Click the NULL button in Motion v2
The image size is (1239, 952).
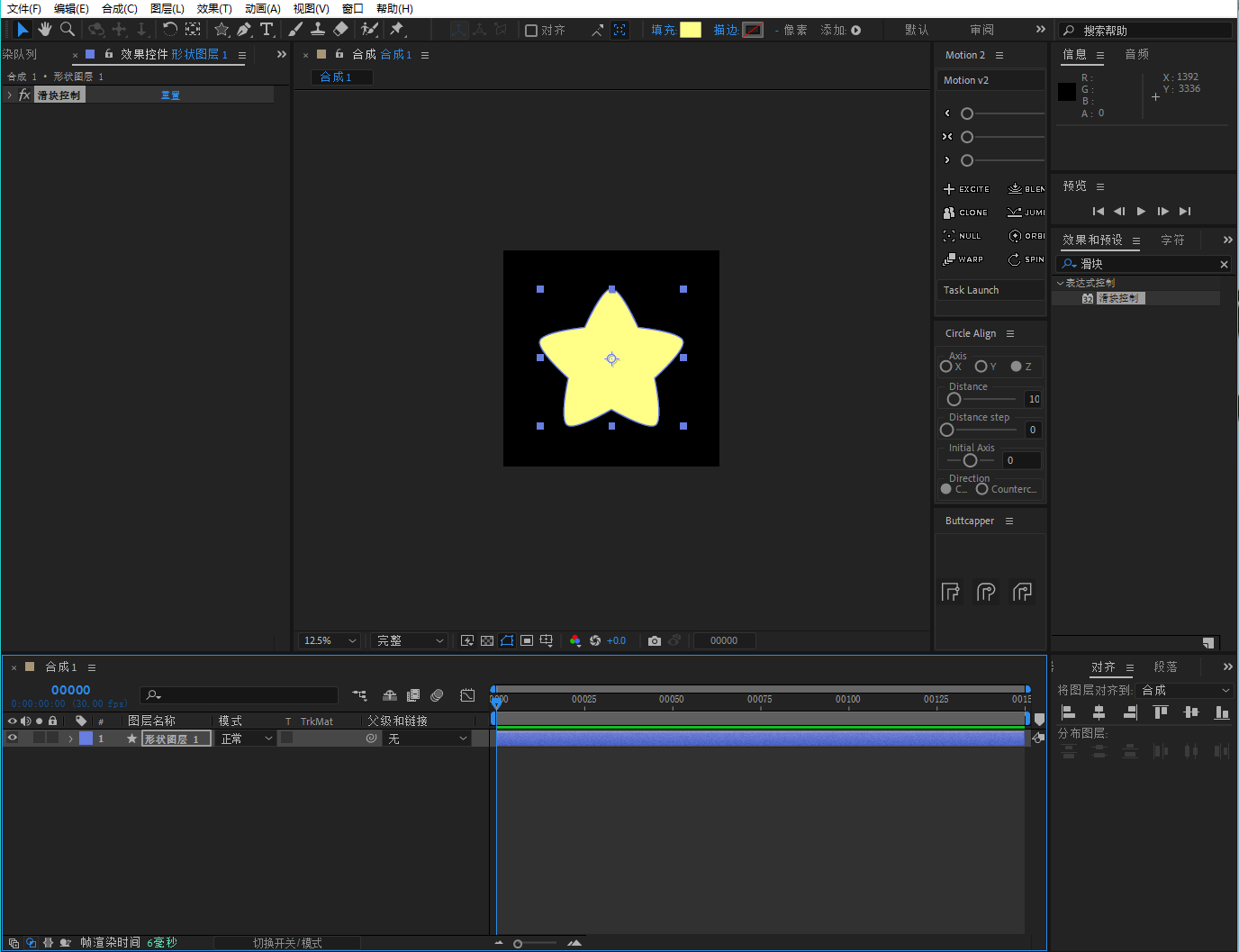pos(962,236)
